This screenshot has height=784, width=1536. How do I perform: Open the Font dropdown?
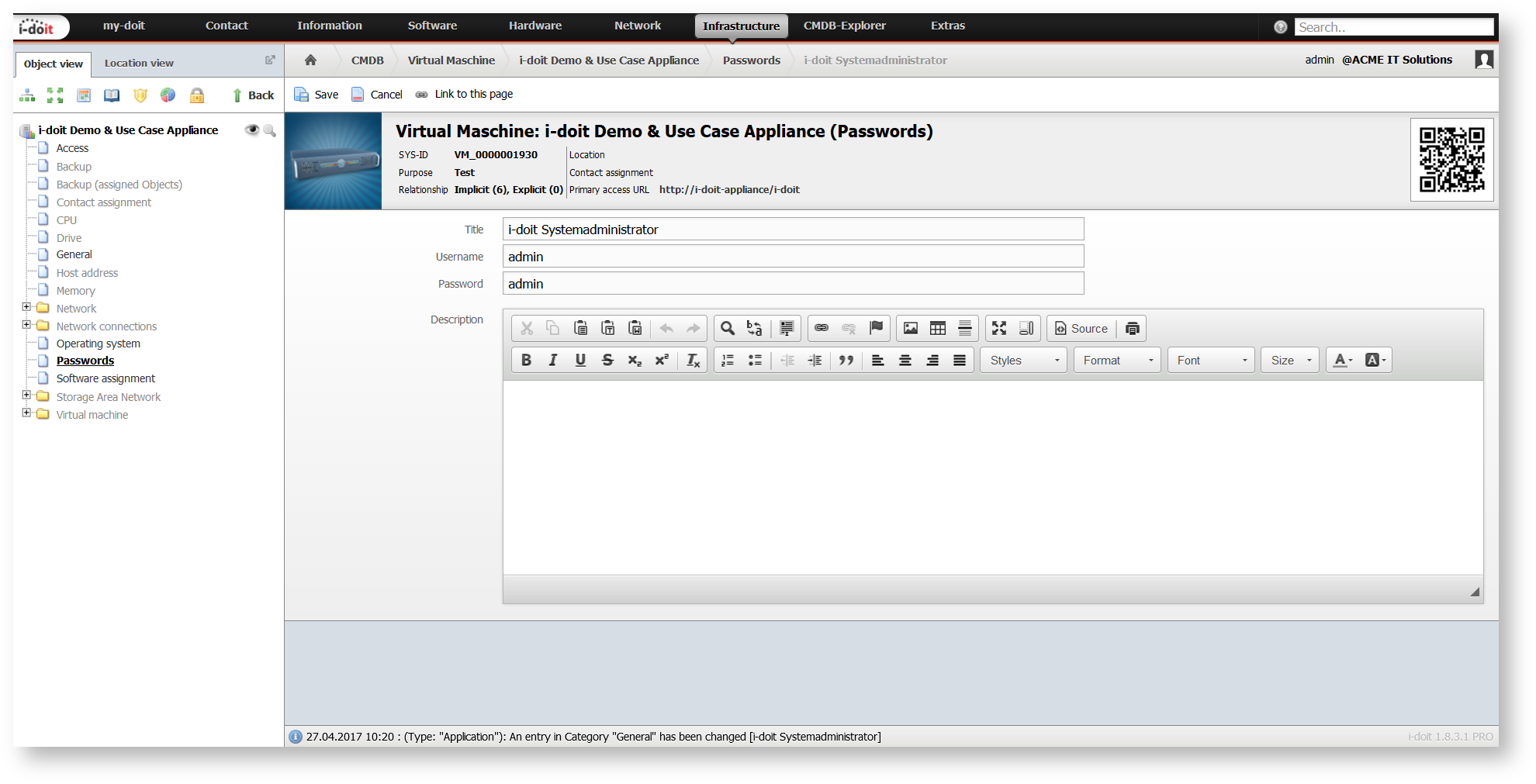[1211, 361]
